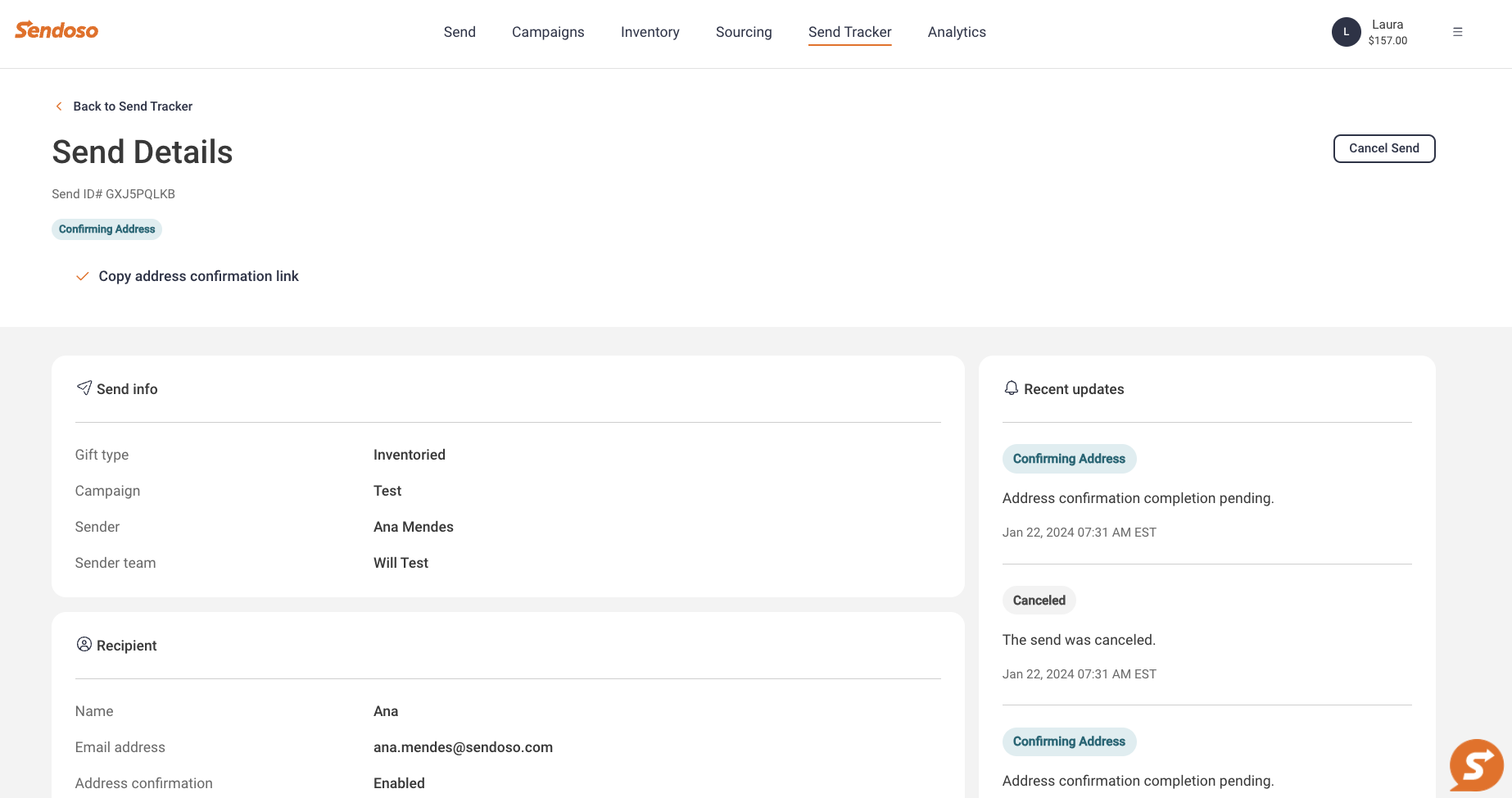Image resolution: width=1512 pixels, height=798 pixels.
Task: Click the Send ID# GXJ5PQLKB text
Action: coord(113,194)
